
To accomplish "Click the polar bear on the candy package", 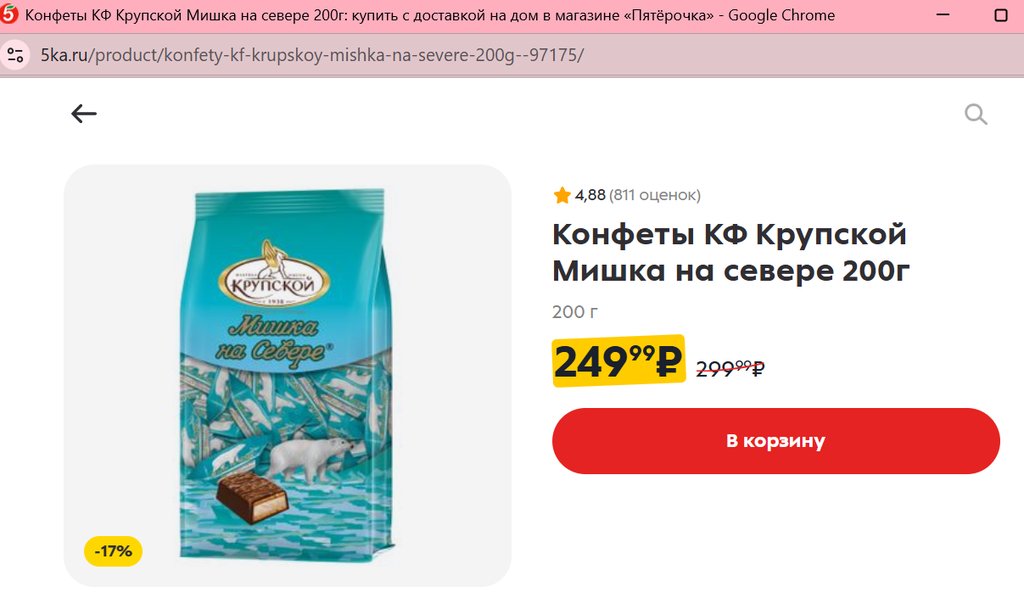I will click(313, 458).
